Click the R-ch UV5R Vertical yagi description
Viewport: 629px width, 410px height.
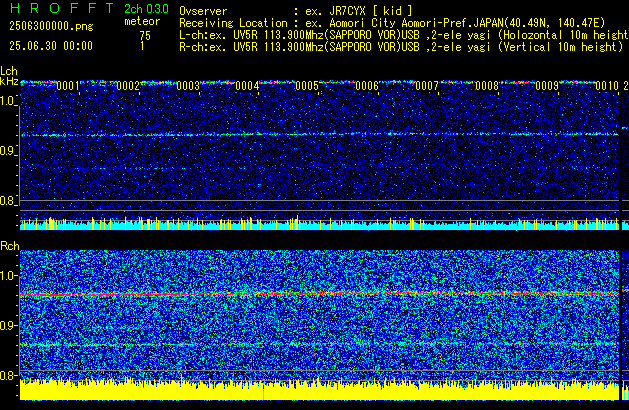coord(401,47)
